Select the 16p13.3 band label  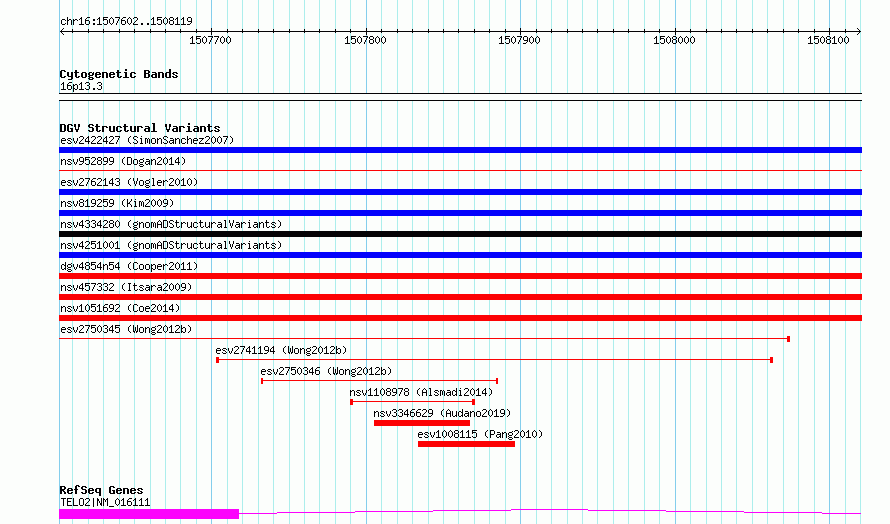(x=81, y=86)
